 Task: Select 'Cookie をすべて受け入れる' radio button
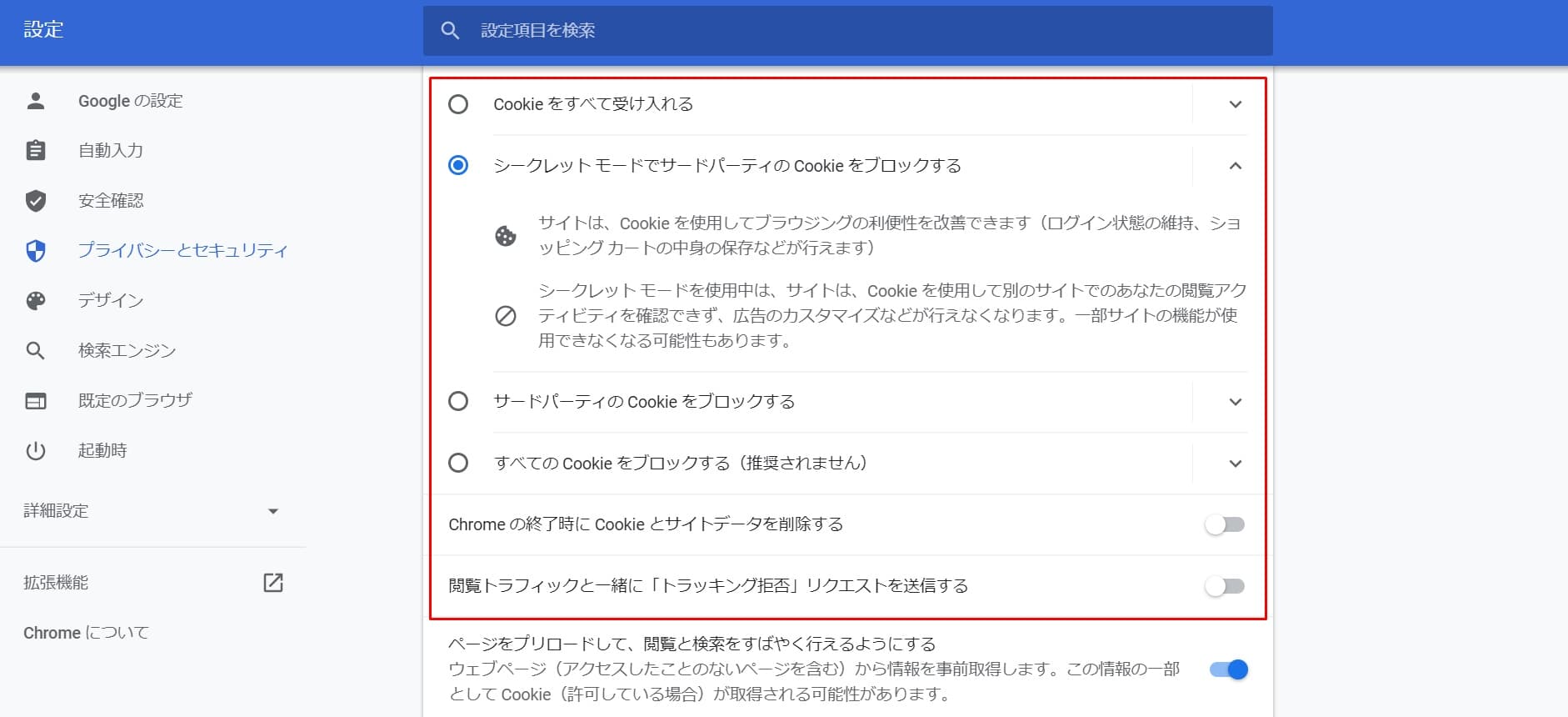[x=458, y=104]
